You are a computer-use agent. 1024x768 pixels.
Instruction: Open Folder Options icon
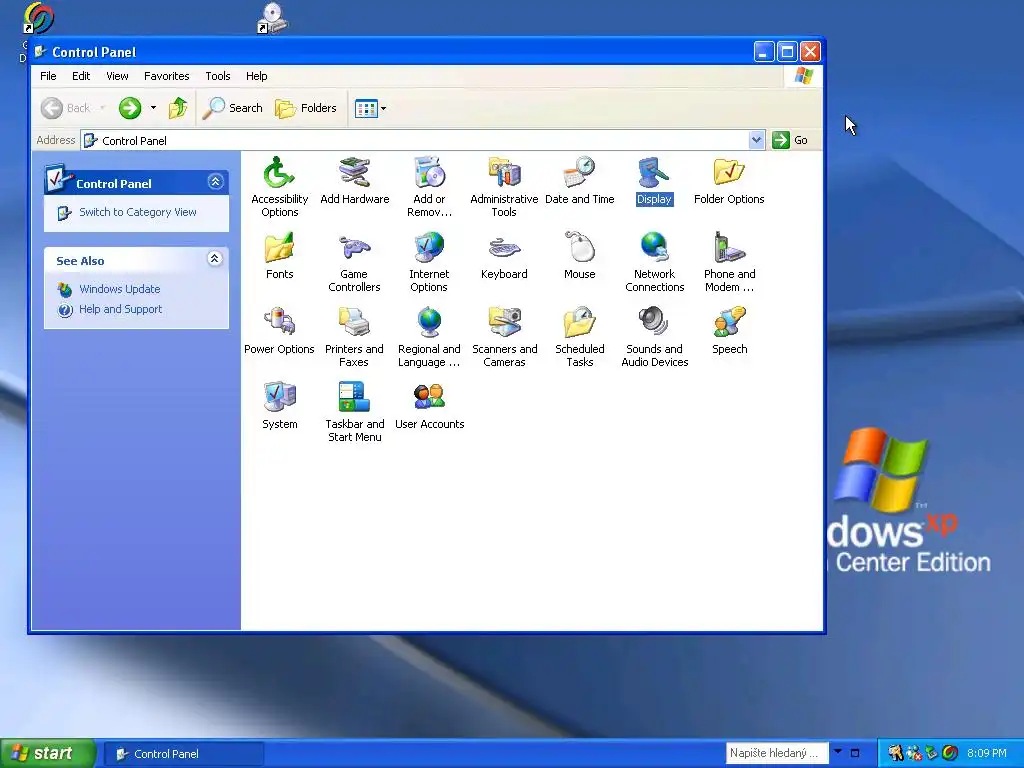[729, 180]
